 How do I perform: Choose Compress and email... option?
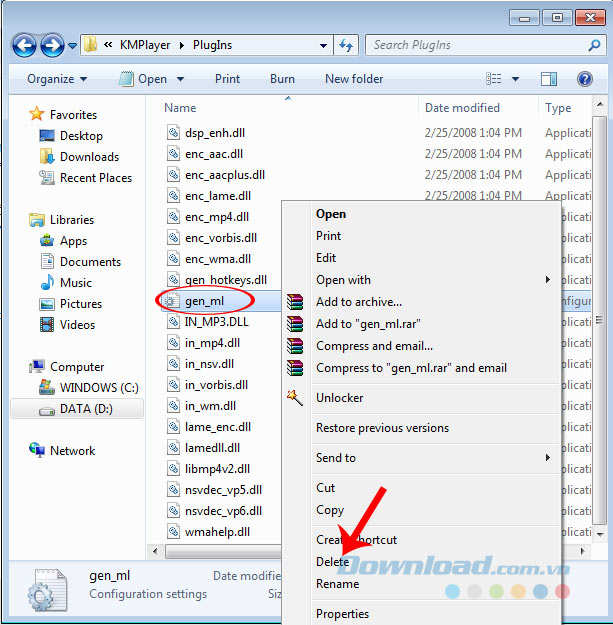[422, 346]
